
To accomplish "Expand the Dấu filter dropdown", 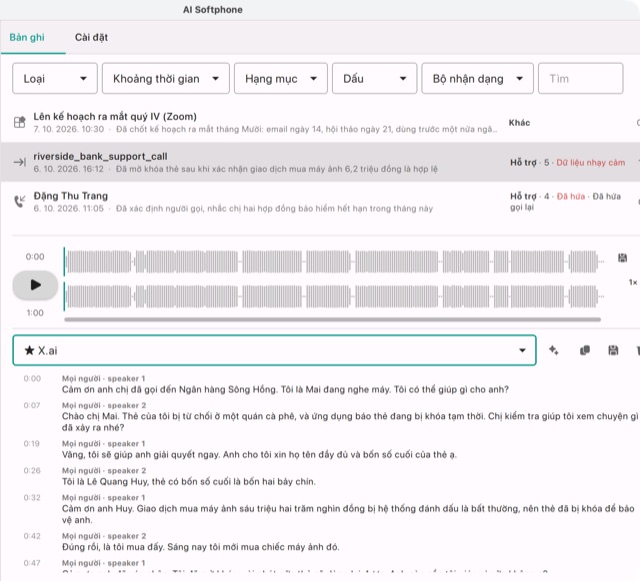I will click(374, 78).
